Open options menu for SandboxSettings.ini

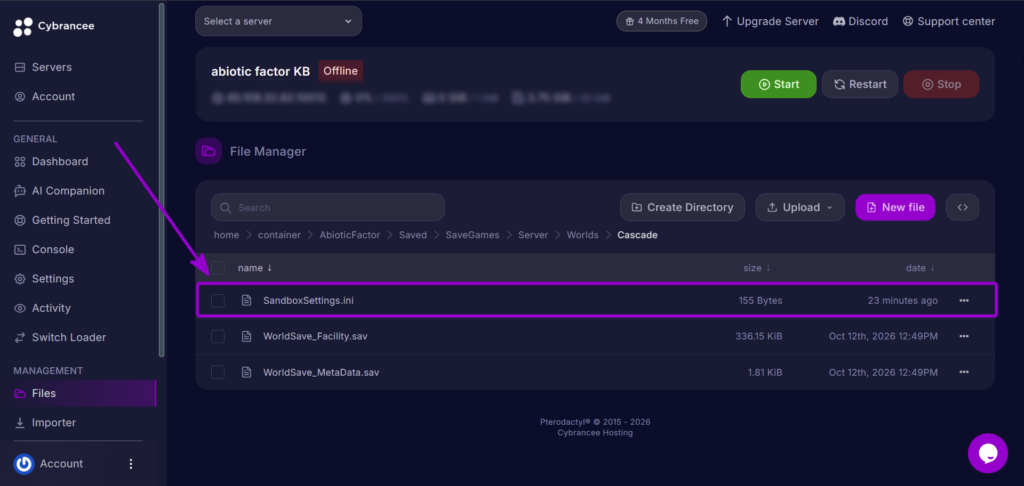(964, 300)
